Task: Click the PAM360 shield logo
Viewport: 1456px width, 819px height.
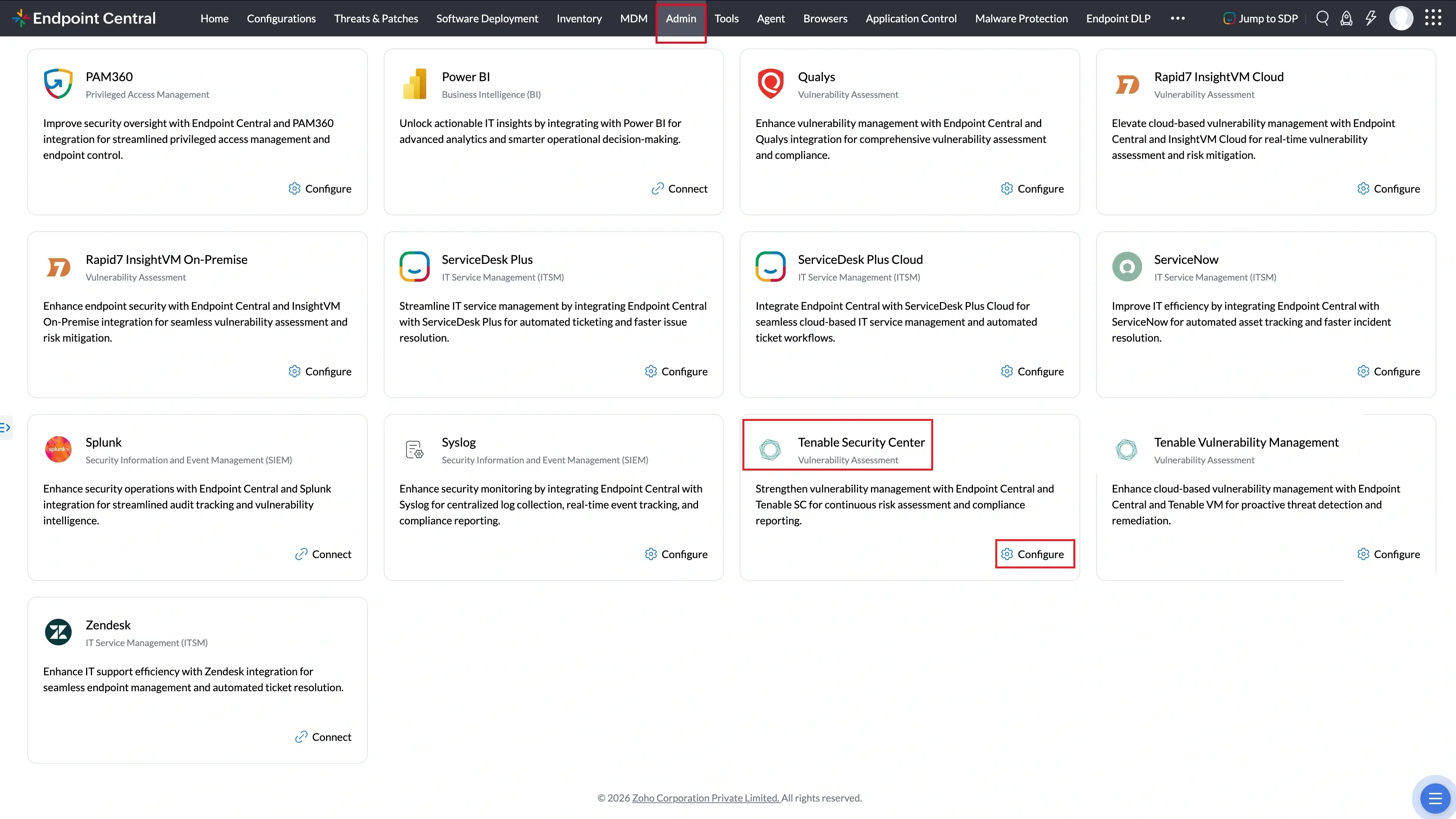Action: (58, 84)
